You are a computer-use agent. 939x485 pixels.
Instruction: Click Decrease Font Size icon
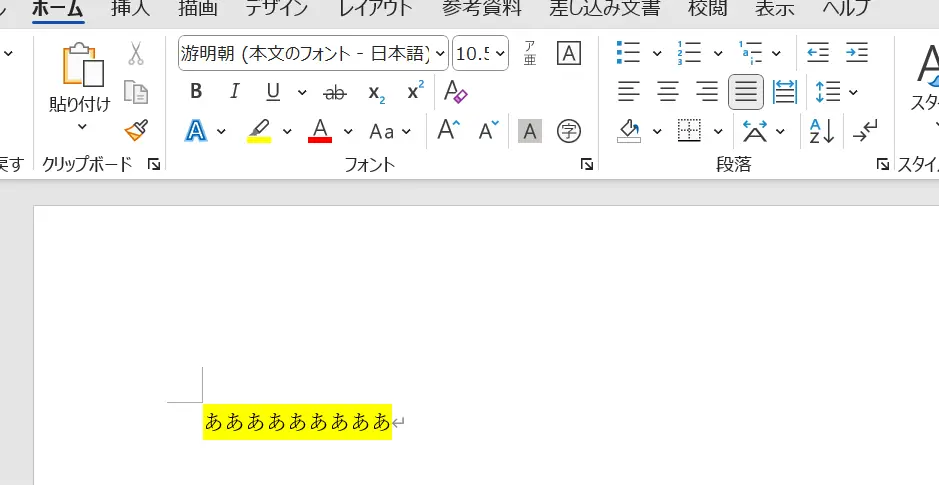click(489, 130)
